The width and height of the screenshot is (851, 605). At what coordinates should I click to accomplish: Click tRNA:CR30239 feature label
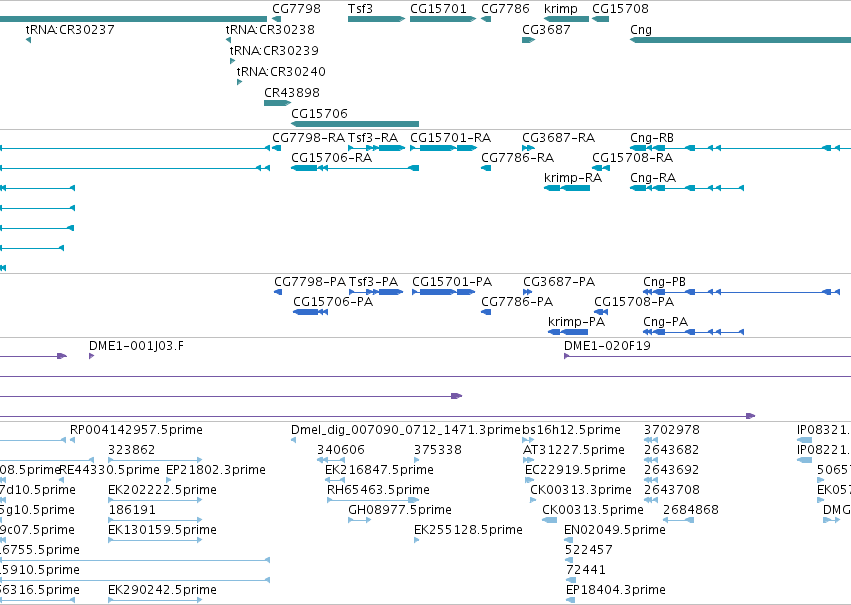[x=274, y=51]
